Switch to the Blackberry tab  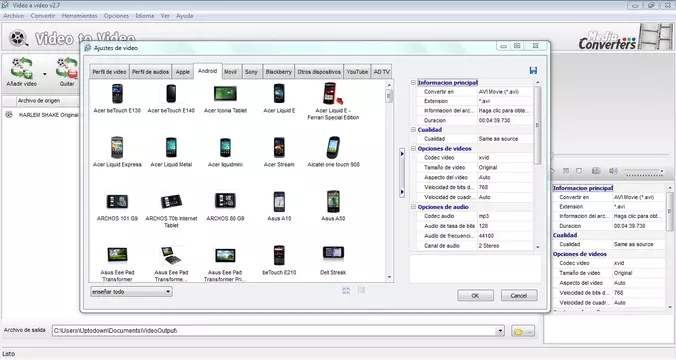point(278,72)
